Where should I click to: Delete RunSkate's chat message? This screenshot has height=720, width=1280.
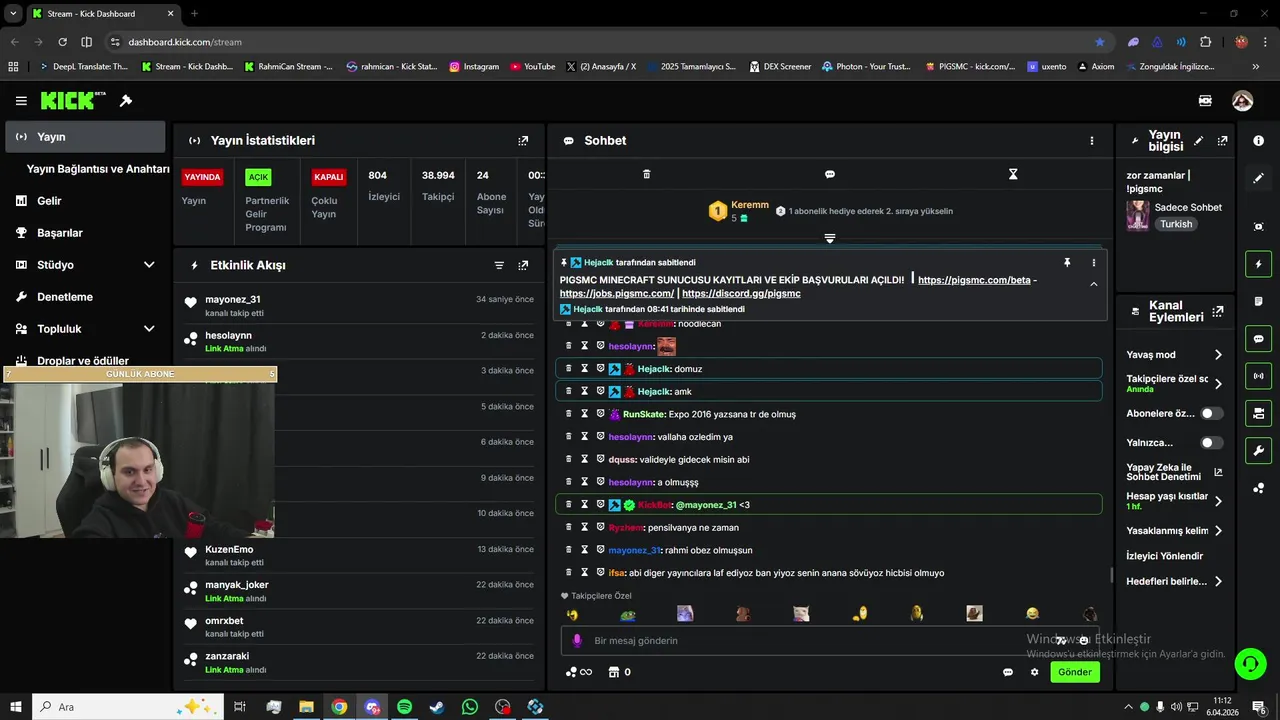coord(569,414)
